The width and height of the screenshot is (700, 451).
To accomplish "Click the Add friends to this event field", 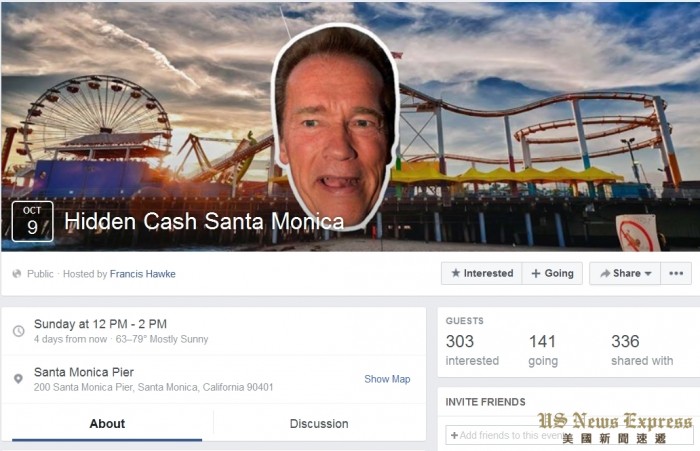I will coord(570,435).
